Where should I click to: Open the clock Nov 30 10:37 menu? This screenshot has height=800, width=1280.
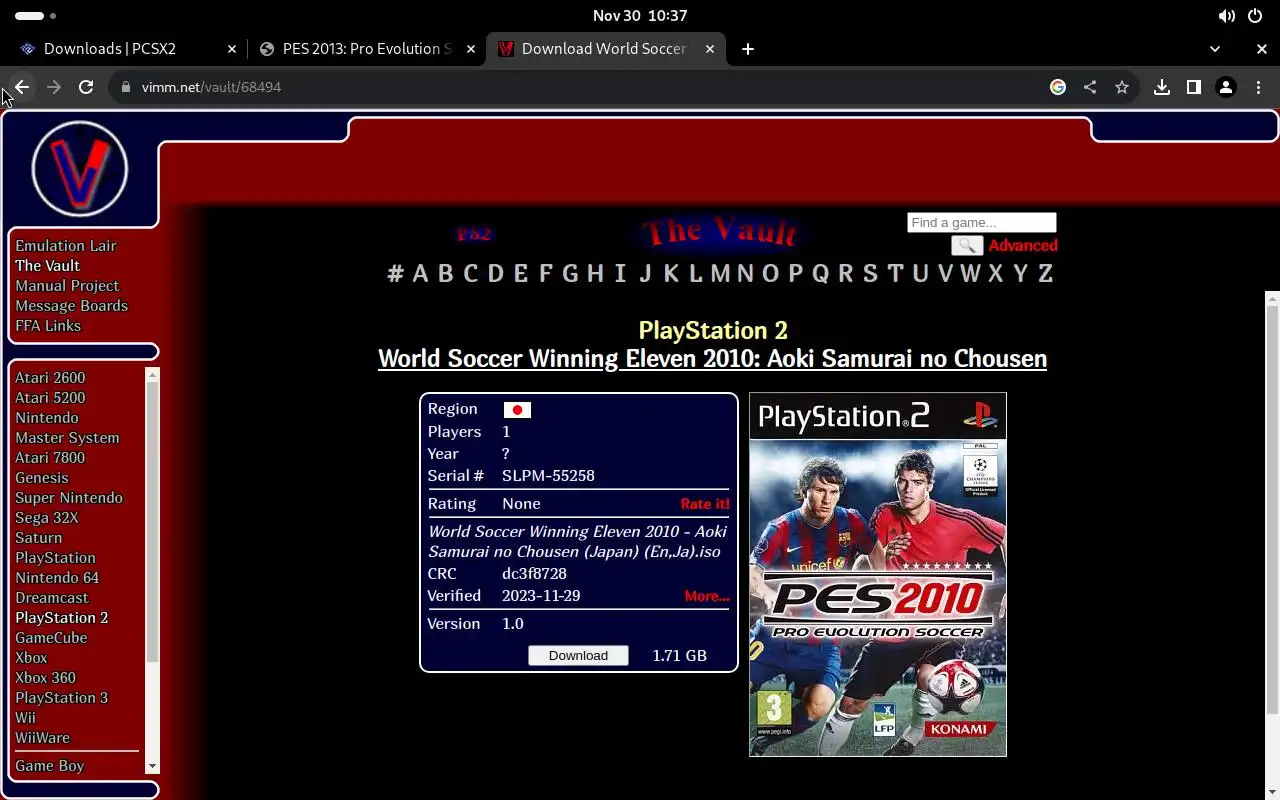[x=640, y=16]
